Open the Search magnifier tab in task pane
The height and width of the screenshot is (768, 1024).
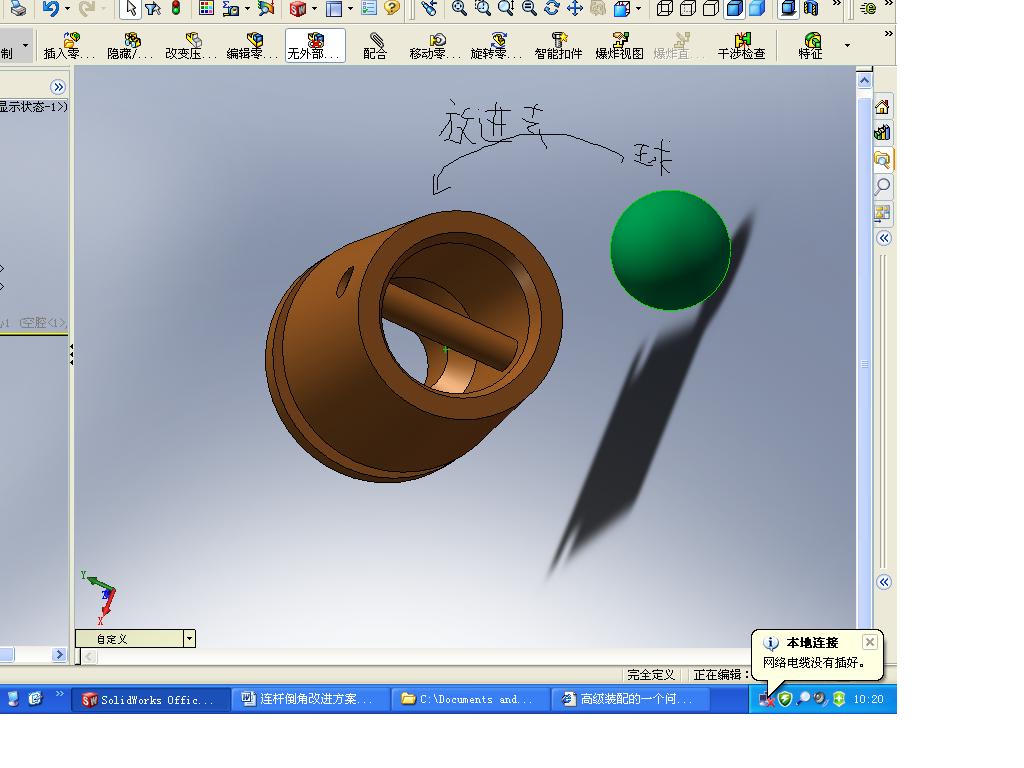coord(882,186)
